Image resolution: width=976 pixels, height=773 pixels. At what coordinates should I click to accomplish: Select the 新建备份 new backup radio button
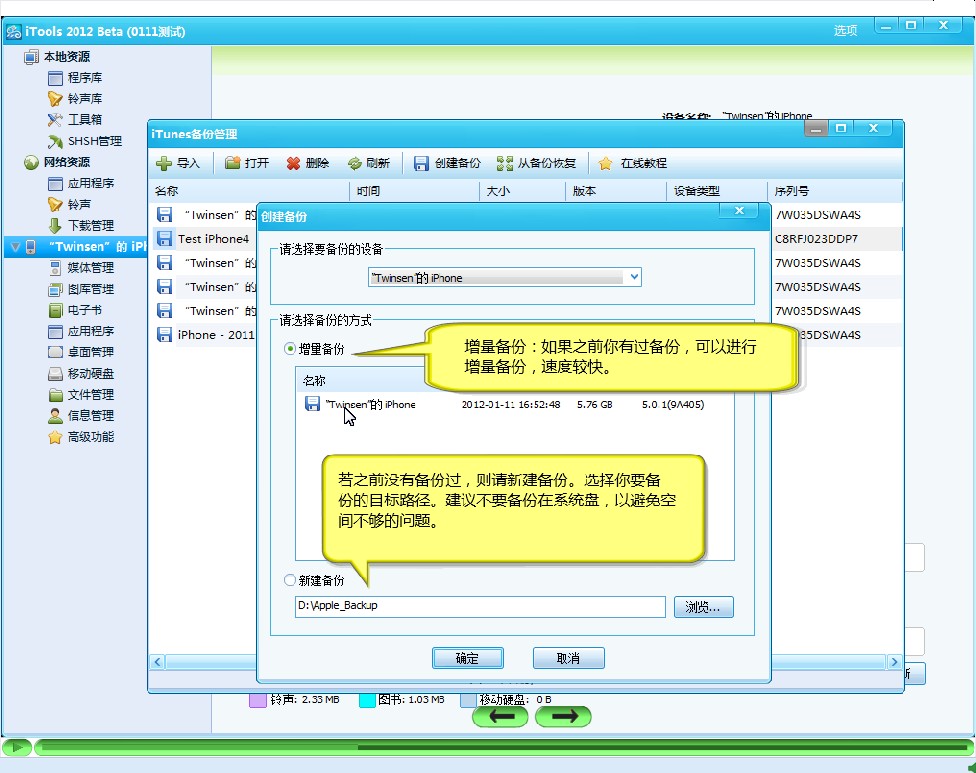(289, 580)
